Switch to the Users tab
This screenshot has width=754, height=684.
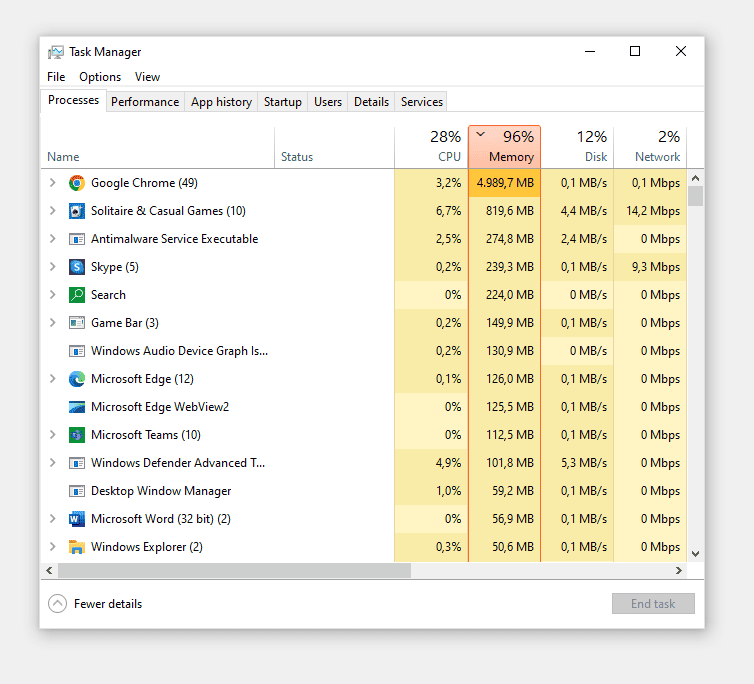tap(328, 102)
